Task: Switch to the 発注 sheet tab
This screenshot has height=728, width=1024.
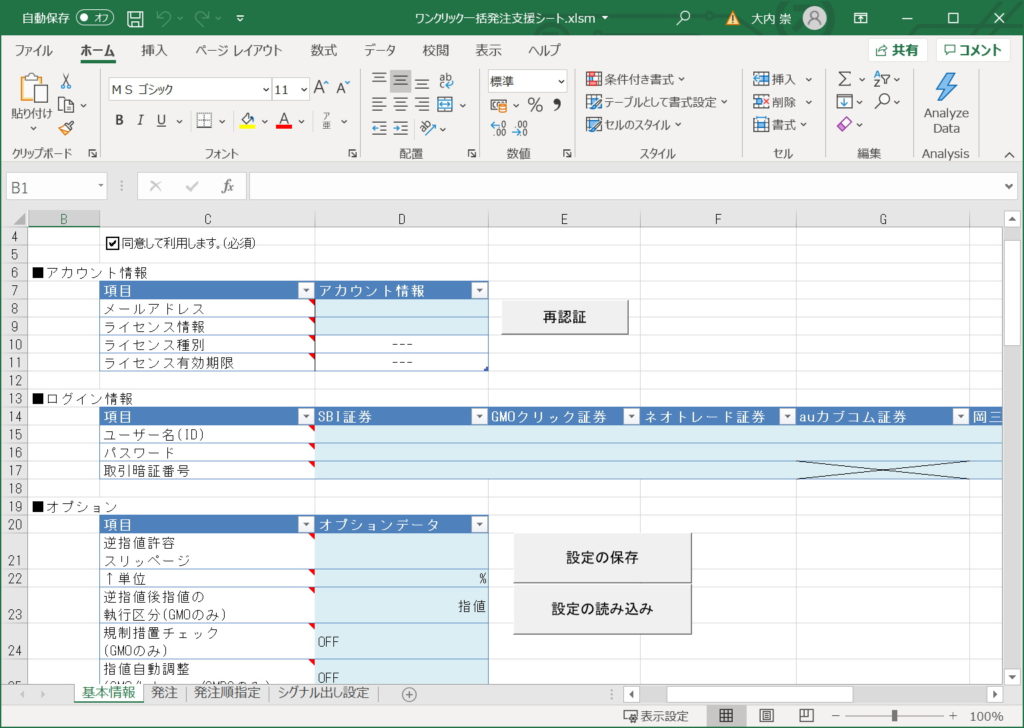Action: (x=165, y=693)
